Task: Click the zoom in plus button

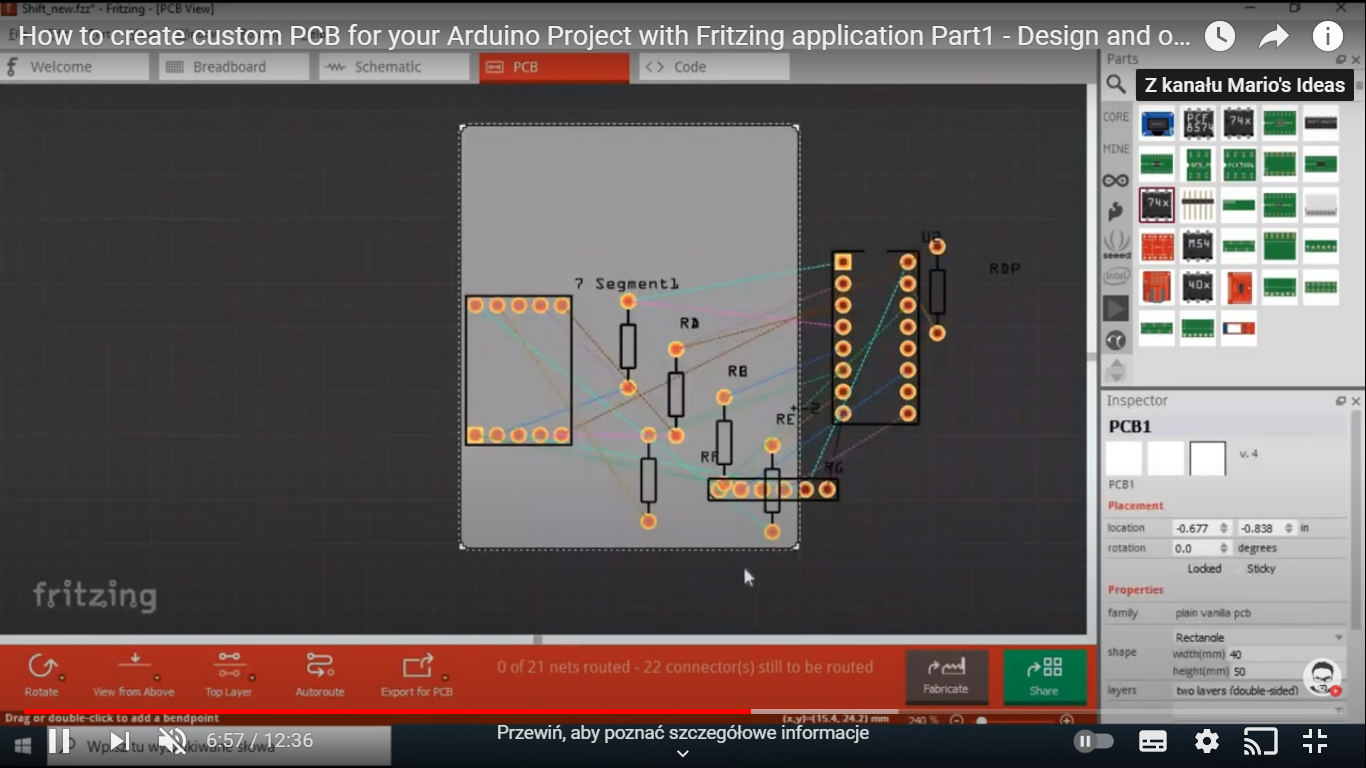Action: point(1067,720)
